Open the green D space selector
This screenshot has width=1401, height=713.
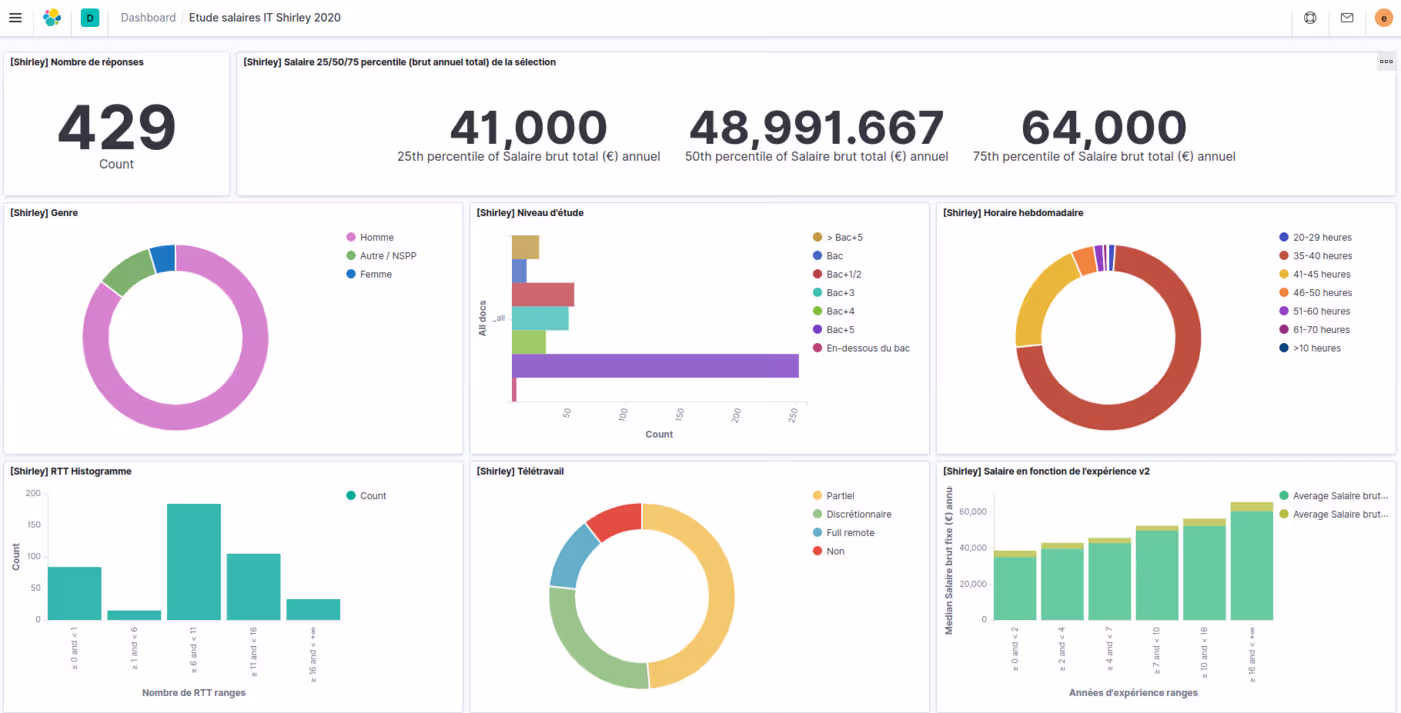[x=90, y=18]
